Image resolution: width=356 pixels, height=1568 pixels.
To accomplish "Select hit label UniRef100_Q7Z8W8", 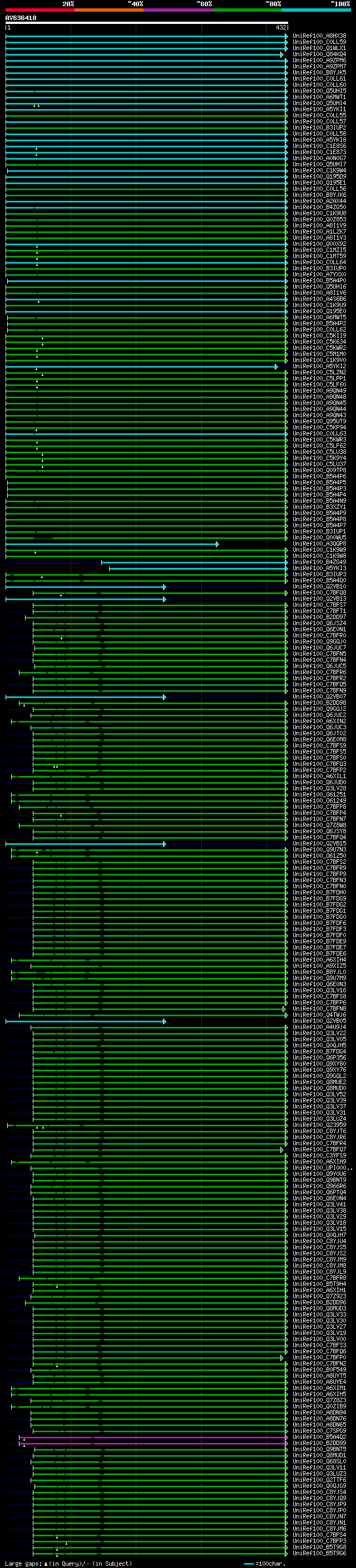I will 319,825.
